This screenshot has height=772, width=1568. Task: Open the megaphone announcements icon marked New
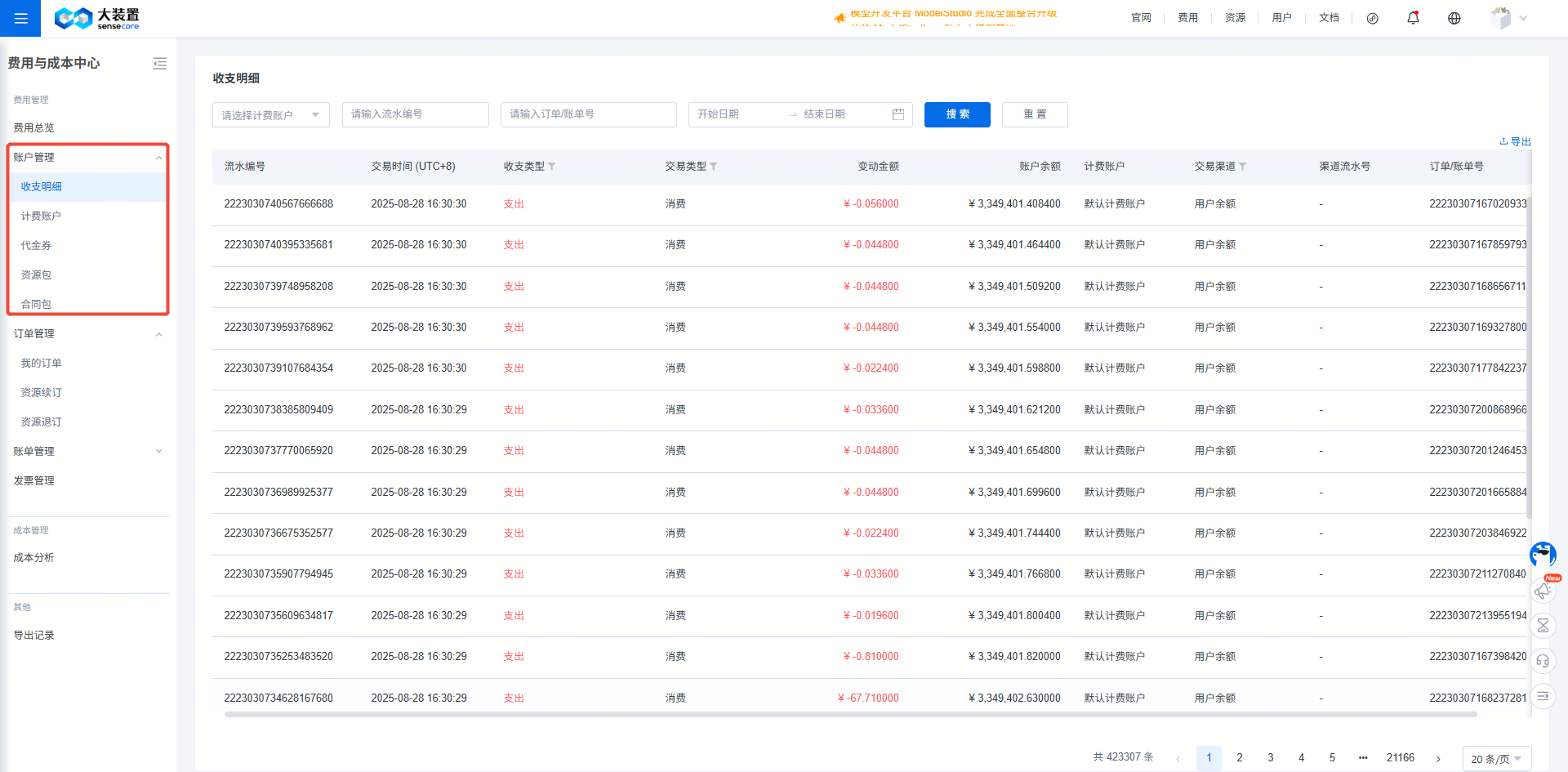pyautogui.click(x=1543, y=590)
